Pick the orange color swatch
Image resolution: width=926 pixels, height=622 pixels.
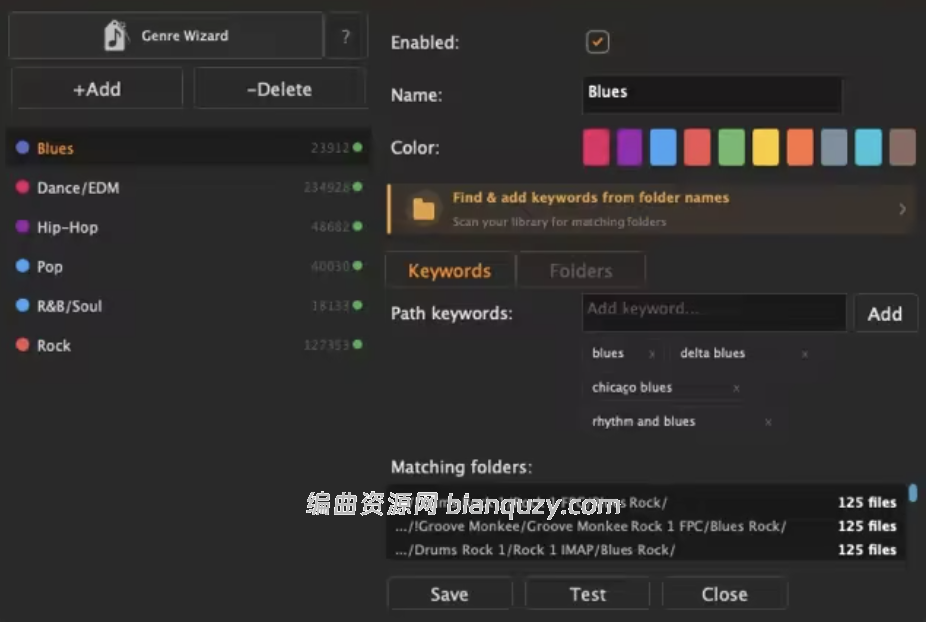tap(800, 147)
